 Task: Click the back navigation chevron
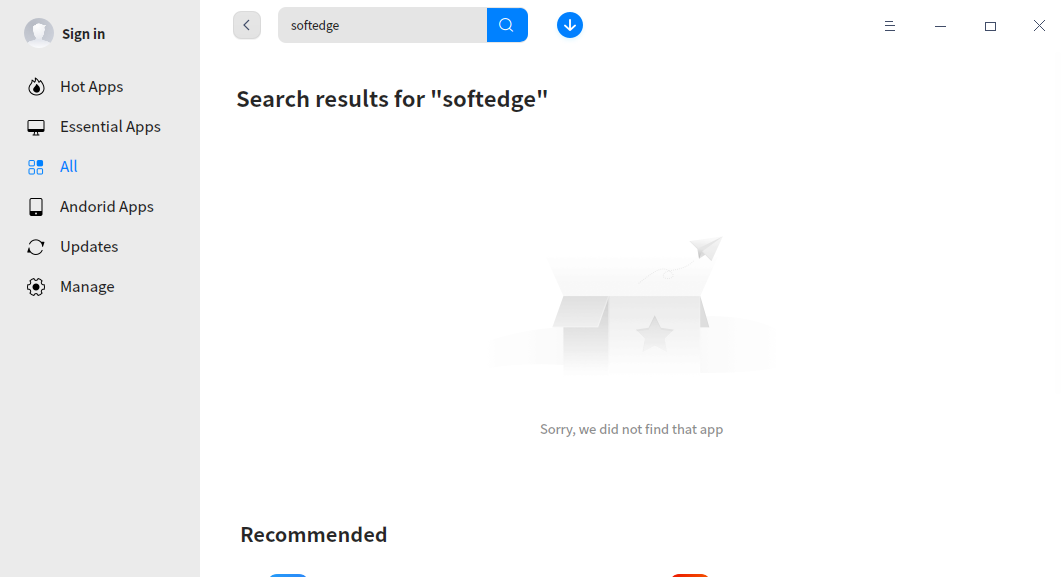pyautogui.click(x=247, y=25)
